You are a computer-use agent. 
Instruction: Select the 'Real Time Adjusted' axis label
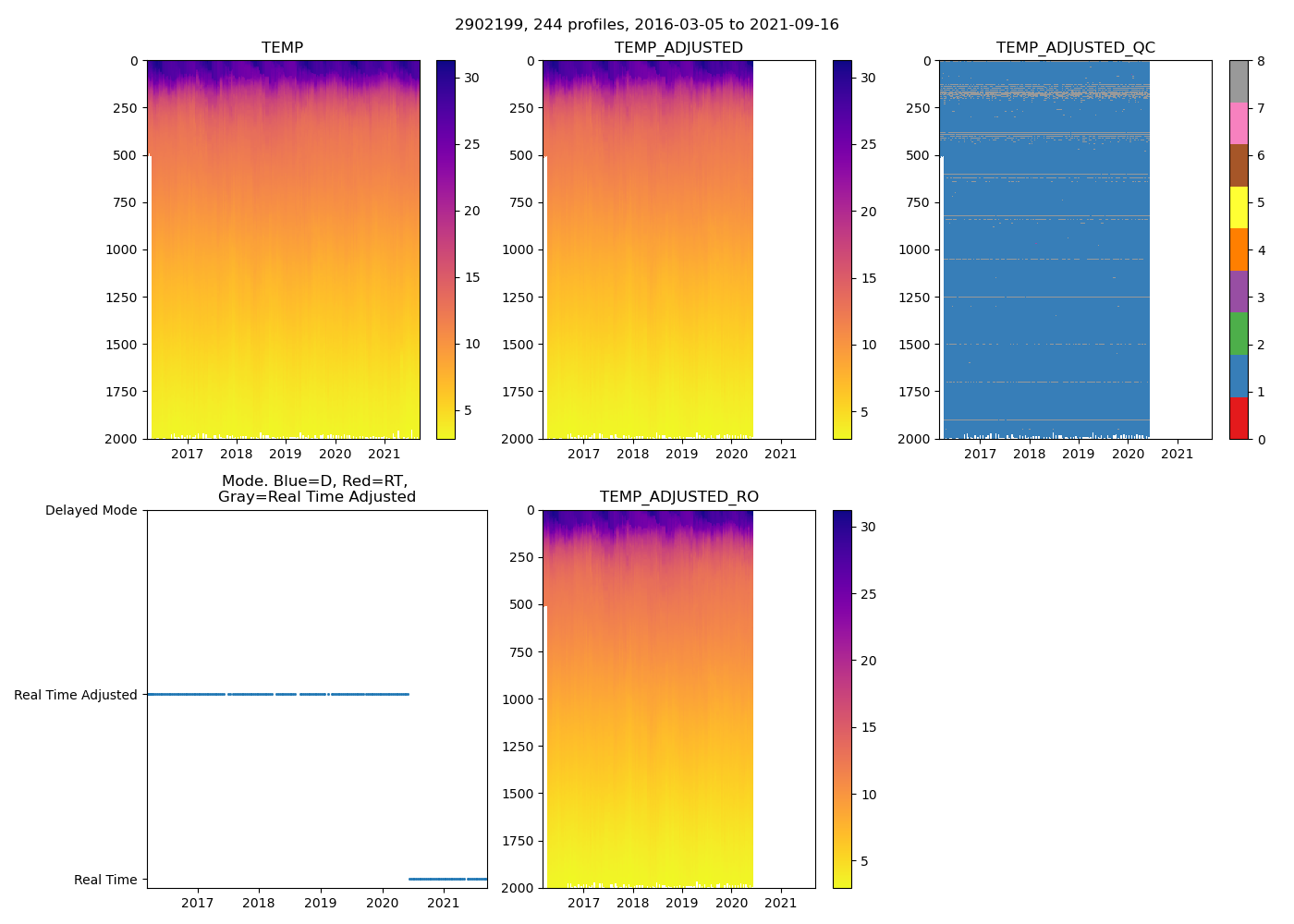click(x=76, y=695)
